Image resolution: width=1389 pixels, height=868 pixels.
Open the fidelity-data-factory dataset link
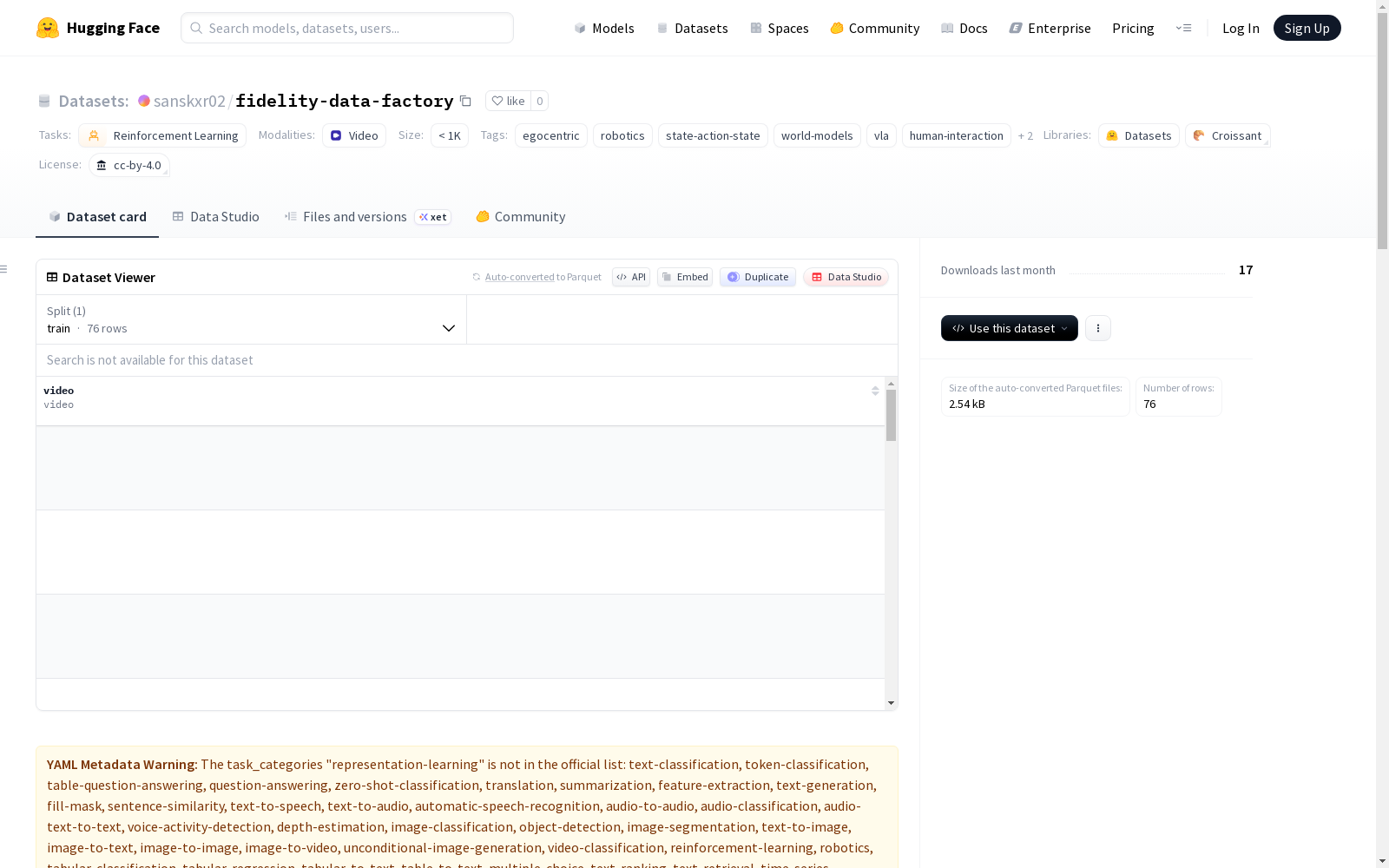tap(345, 101)
